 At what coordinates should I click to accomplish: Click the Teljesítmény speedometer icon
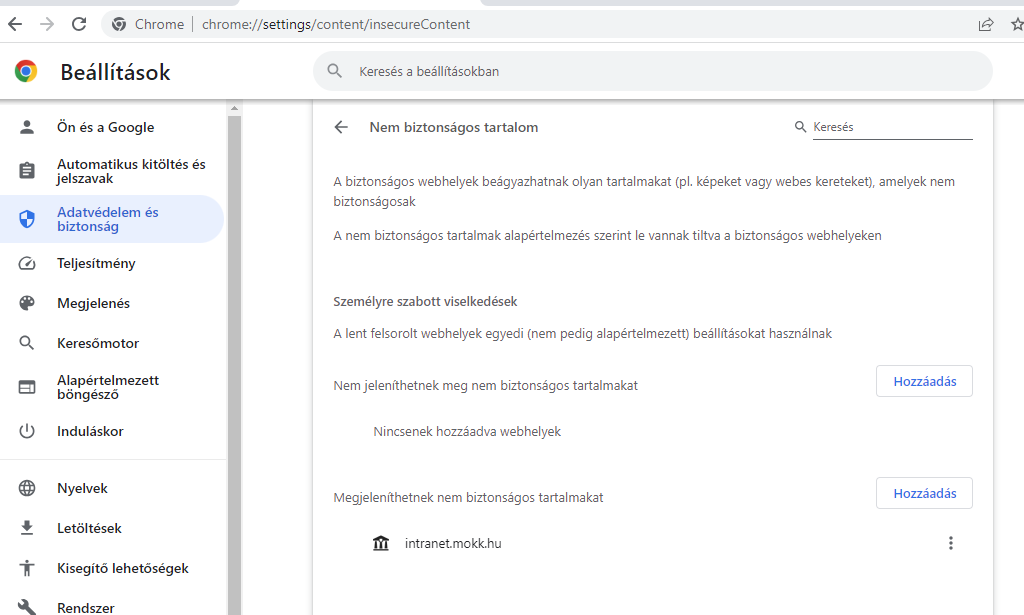(x=25, y=263)
